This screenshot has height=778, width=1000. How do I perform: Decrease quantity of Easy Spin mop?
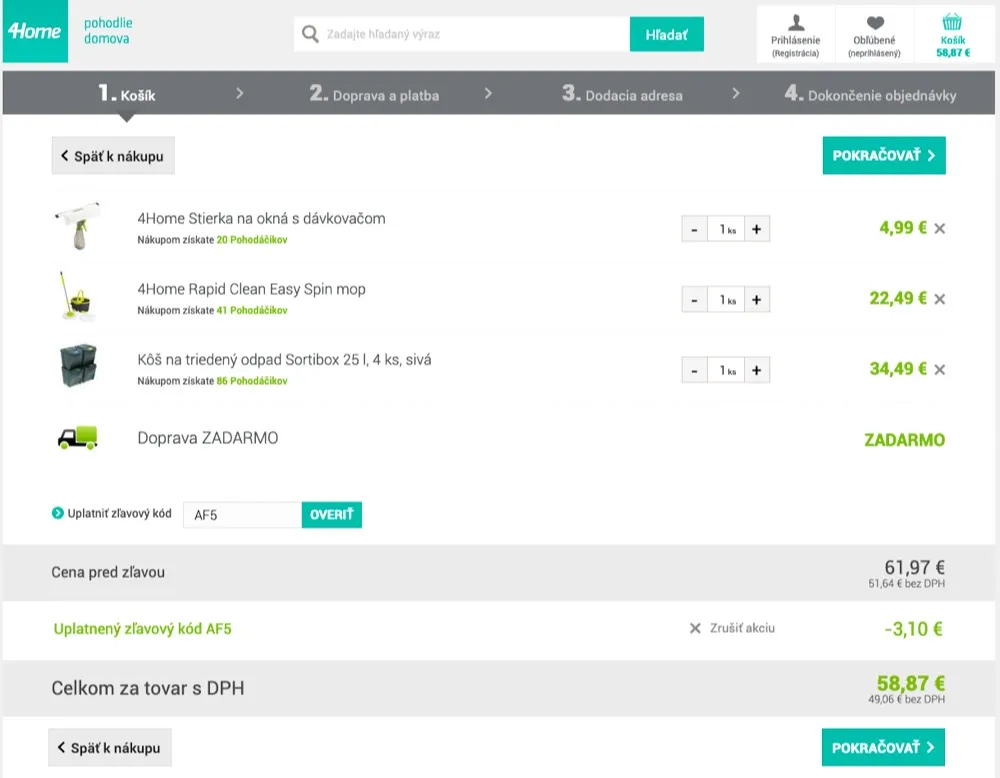695,300
